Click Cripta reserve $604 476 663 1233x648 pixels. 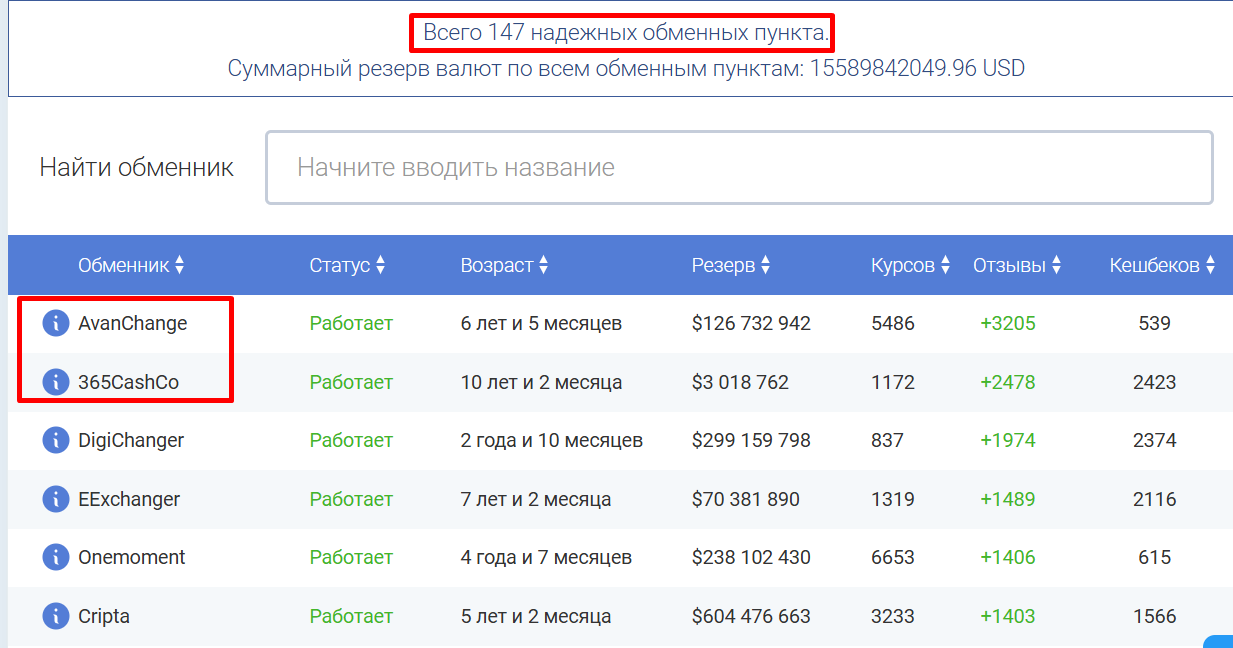point(751,616)
